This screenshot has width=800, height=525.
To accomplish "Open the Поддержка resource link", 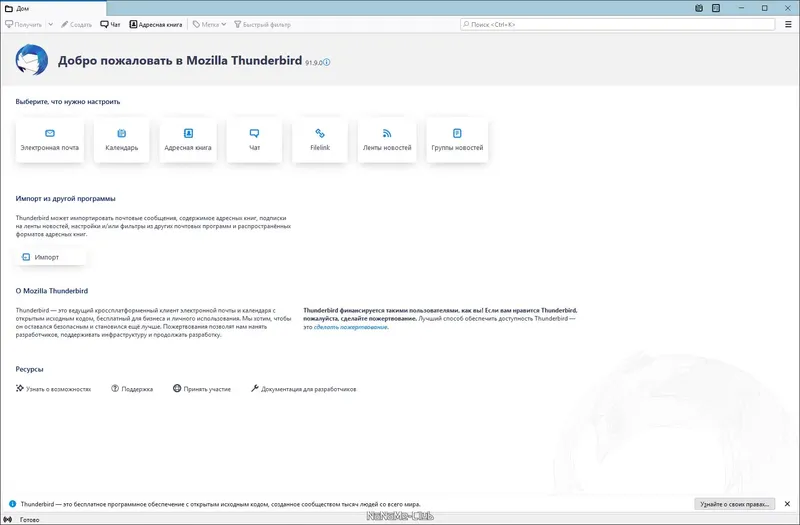I will click(x=132, y=389).
